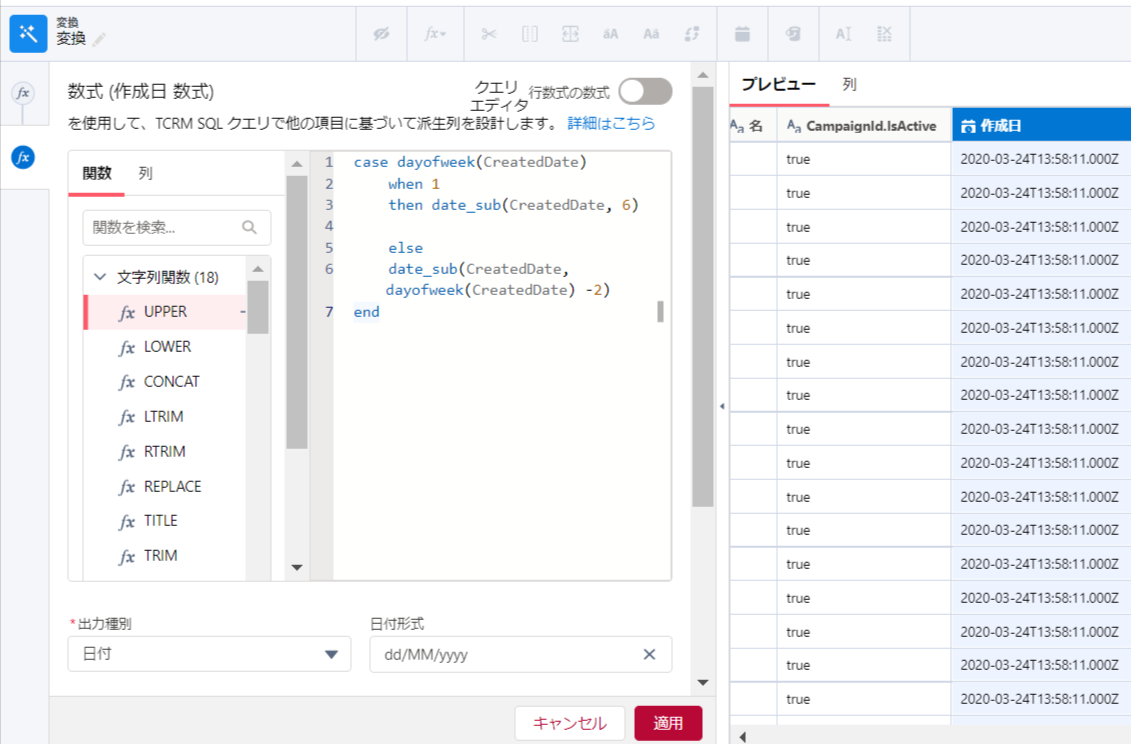Switch to the 列 tab in formula panel

coord(146,174)
